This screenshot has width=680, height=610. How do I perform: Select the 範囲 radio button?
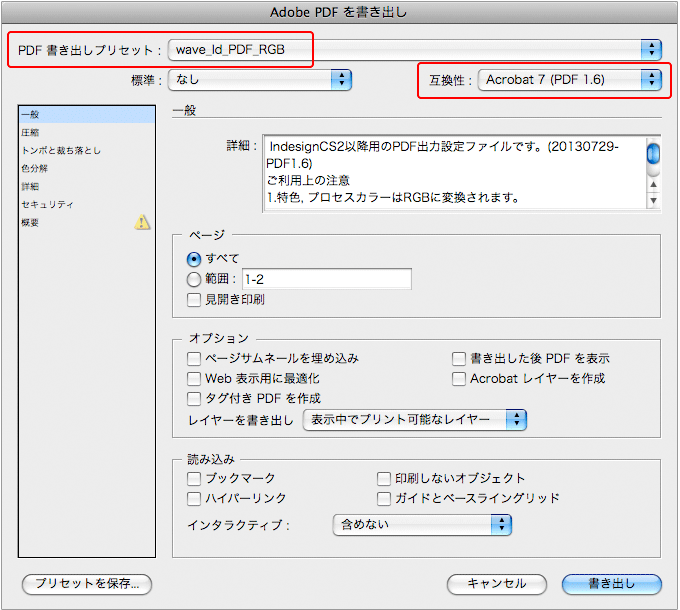(x=194, y=279)
